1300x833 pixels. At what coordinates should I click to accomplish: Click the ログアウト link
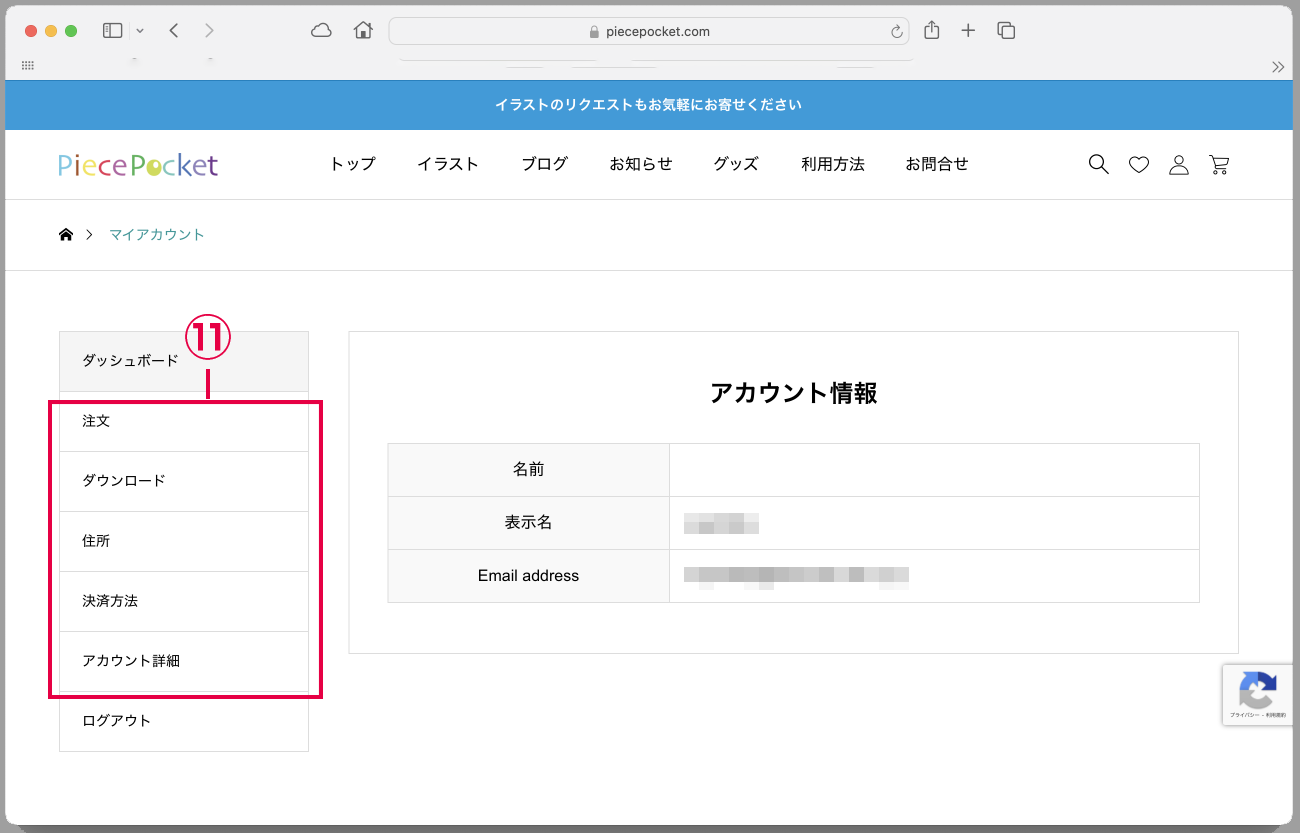tap(116, 721)
